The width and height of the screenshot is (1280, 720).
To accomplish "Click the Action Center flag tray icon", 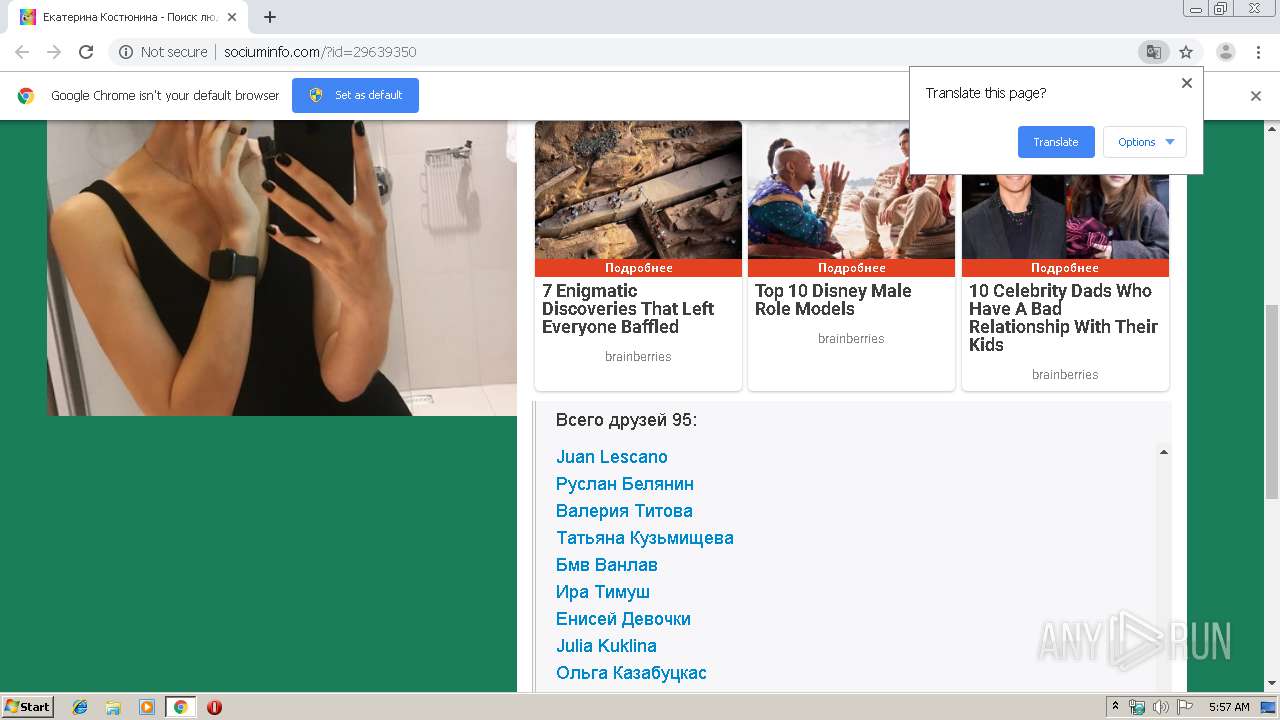I will 1184,707.
